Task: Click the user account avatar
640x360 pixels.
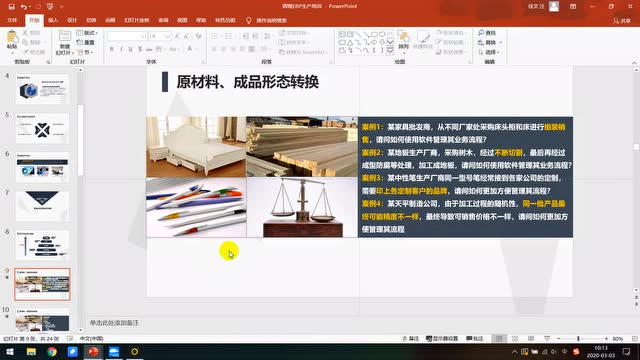Action: click(x=554, y=6)
